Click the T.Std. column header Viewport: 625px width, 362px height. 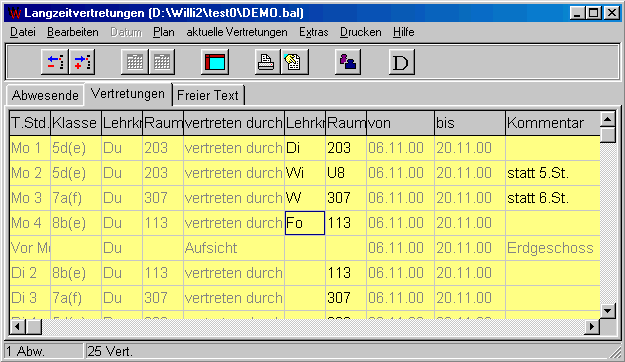30,123
